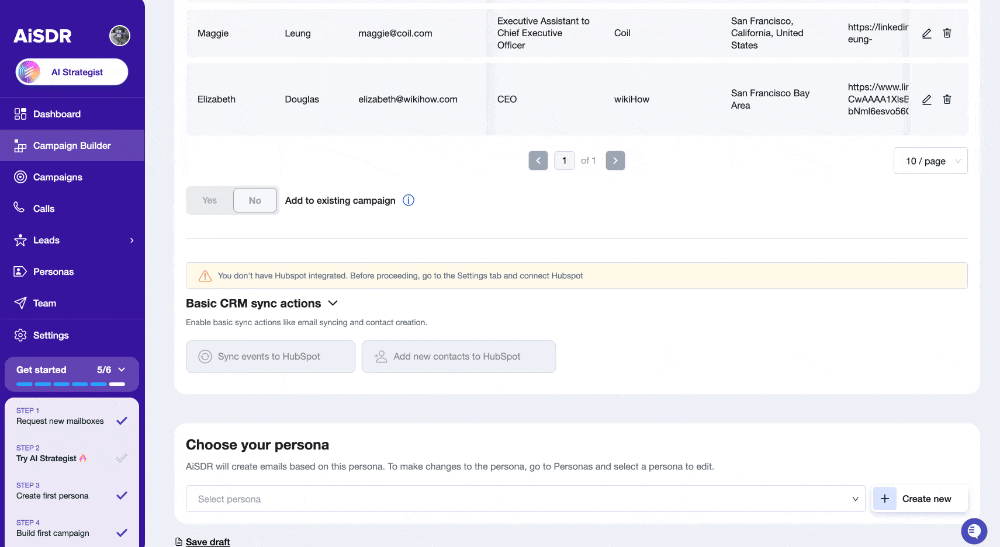
Task: Go to previous page arrow in pagination
Action: pos(538,160)
